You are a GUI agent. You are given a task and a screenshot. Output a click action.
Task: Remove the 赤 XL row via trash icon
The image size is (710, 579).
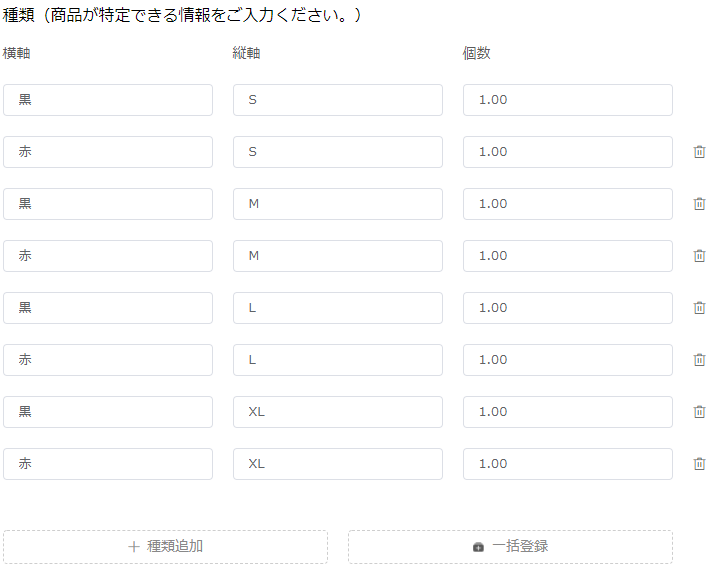click(699, 464)
